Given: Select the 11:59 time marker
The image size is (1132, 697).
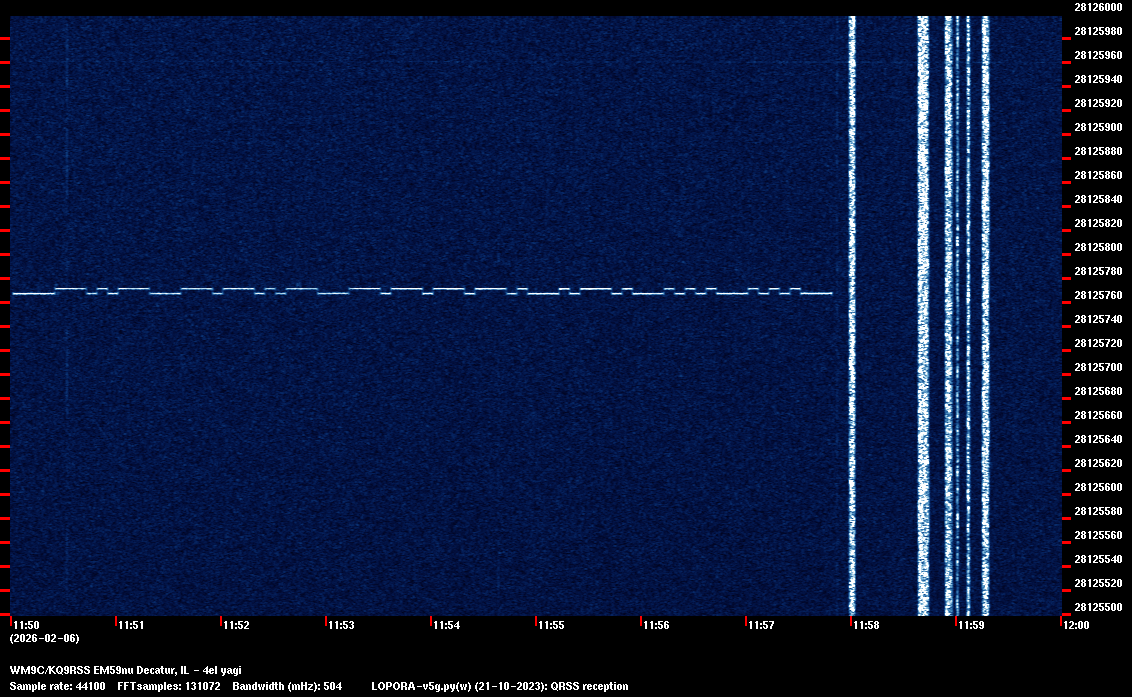Looking at the screenshot, I should point(972,625).
